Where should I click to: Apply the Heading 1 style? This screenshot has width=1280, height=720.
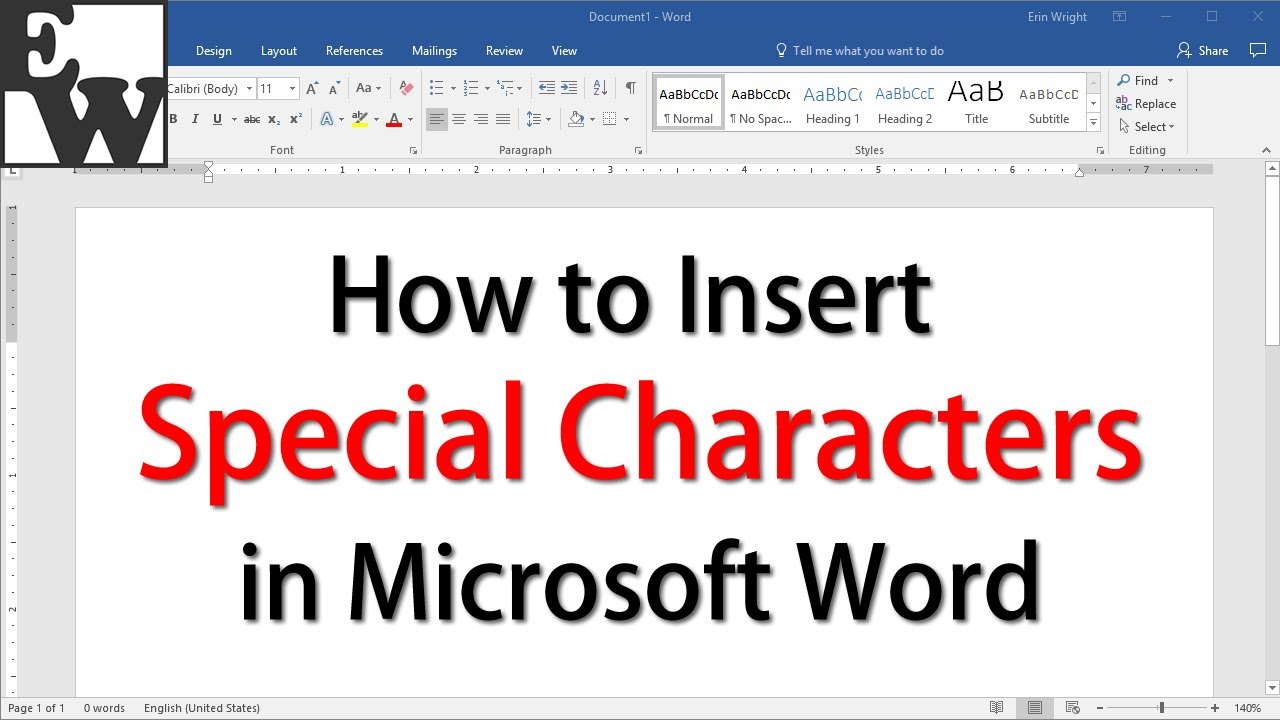[x=832, y=104]
